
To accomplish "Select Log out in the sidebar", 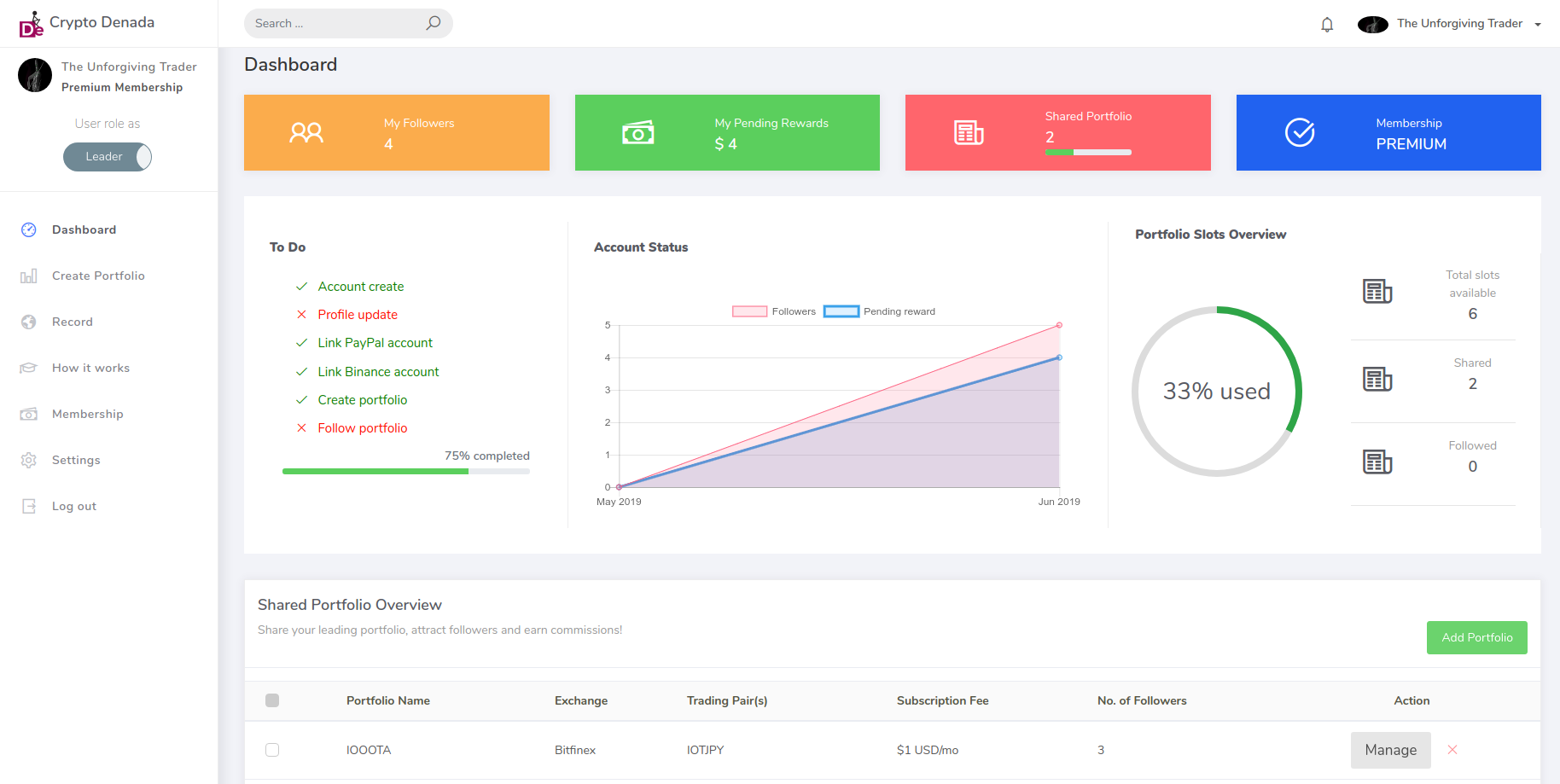I will tap(74, 506).
